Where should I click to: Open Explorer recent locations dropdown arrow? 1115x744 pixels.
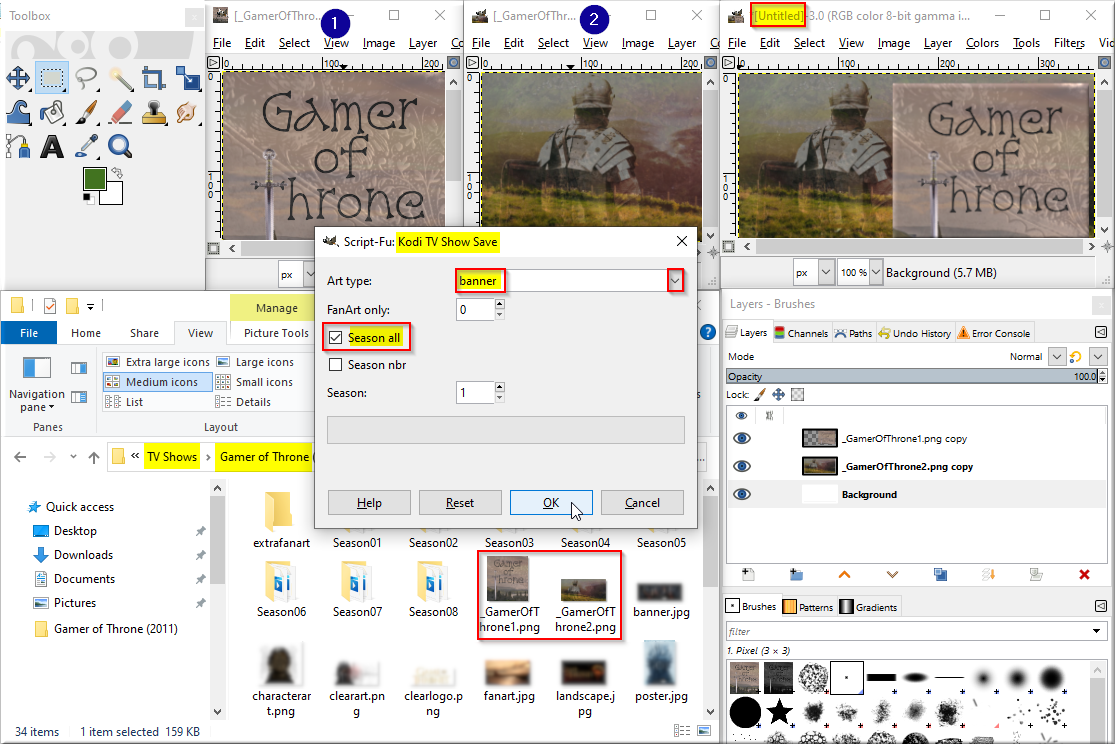(73, 457)
